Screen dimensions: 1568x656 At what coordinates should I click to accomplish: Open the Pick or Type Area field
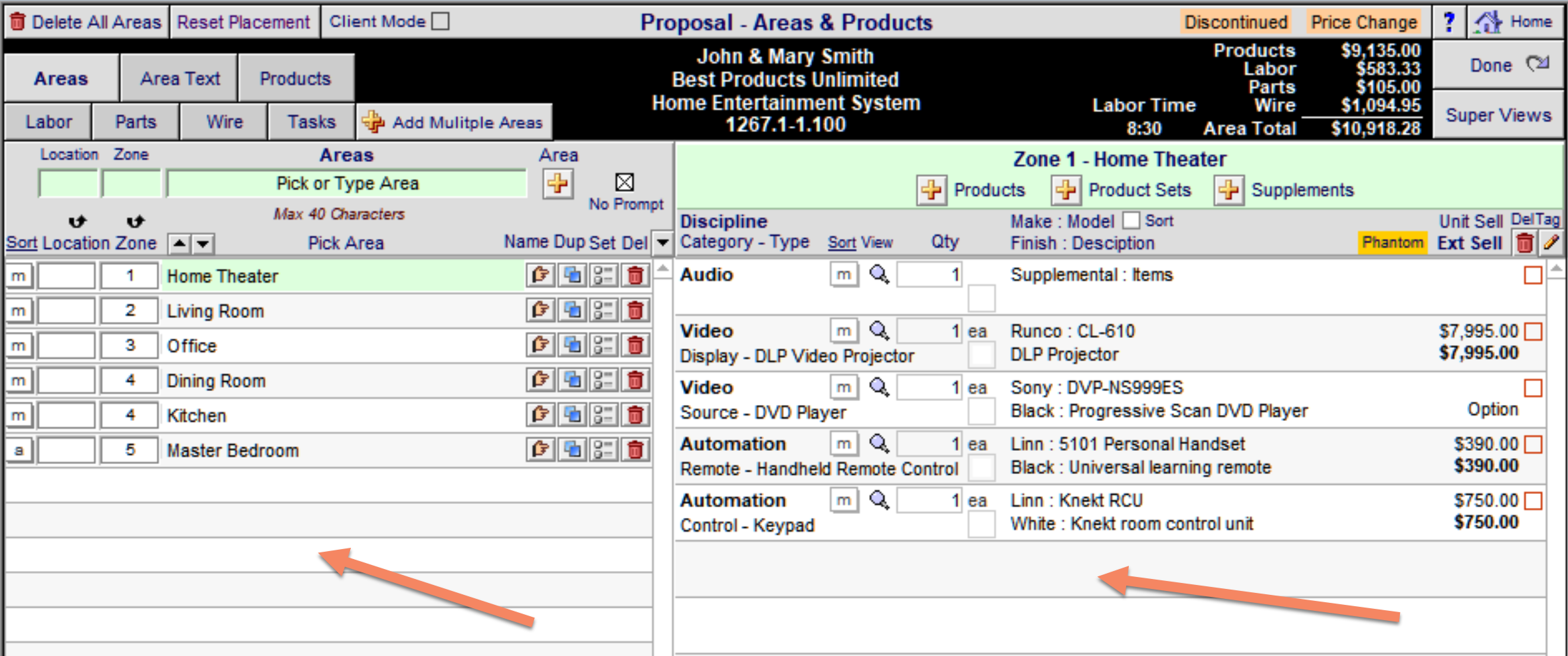click(347, 184)
